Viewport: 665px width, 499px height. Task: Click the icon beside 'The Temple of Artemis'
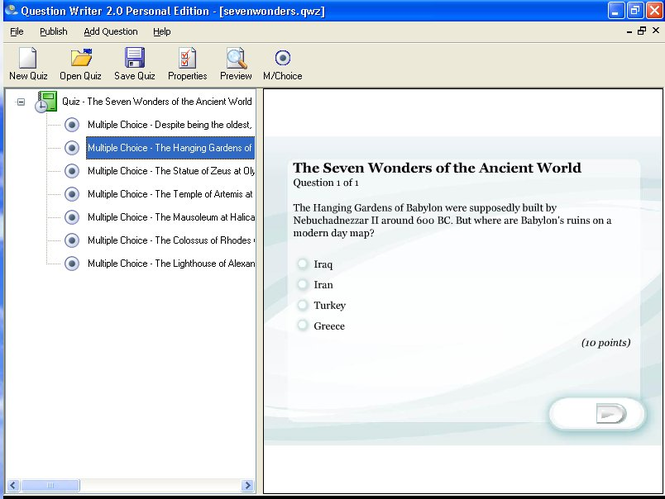coord(72,194)
